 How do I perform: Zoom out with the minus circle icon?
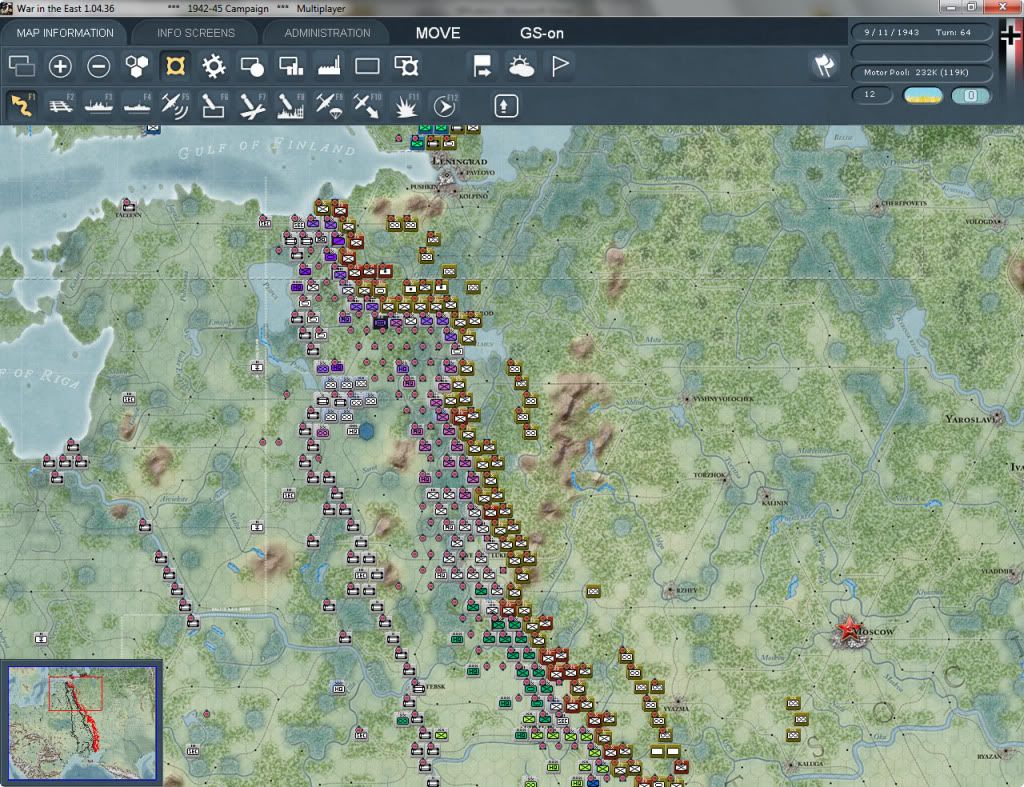coord(99,66)
